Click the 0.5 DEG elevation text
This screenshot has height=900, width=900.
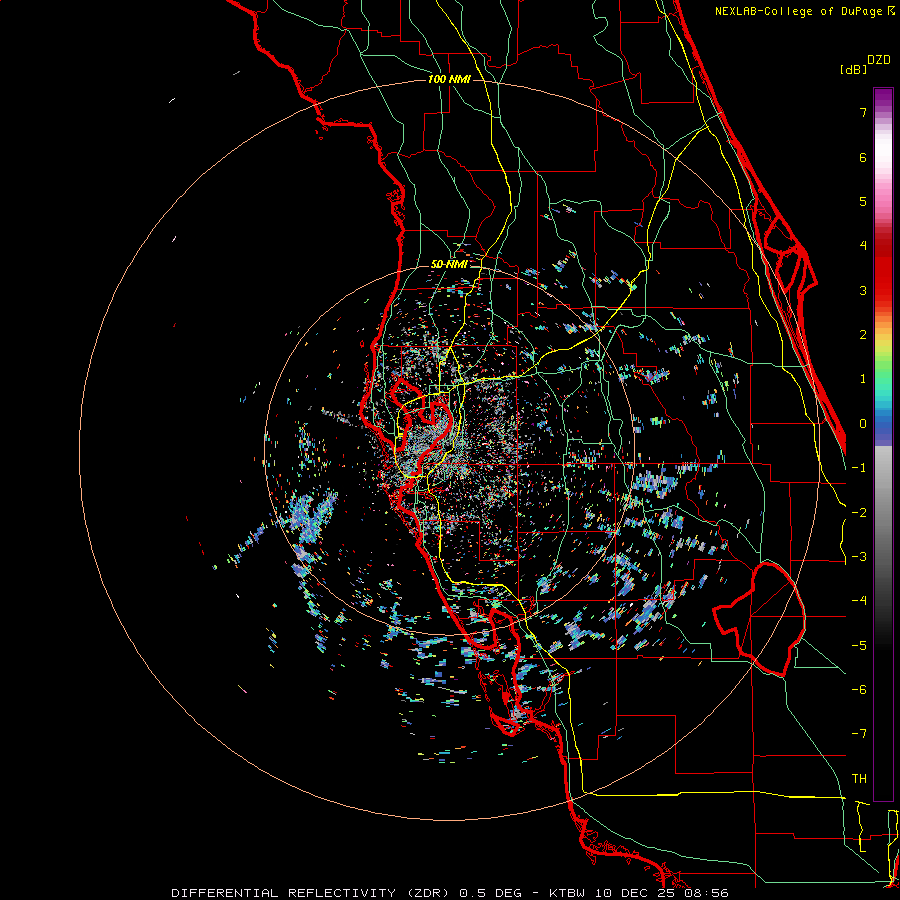pos(491,893)
